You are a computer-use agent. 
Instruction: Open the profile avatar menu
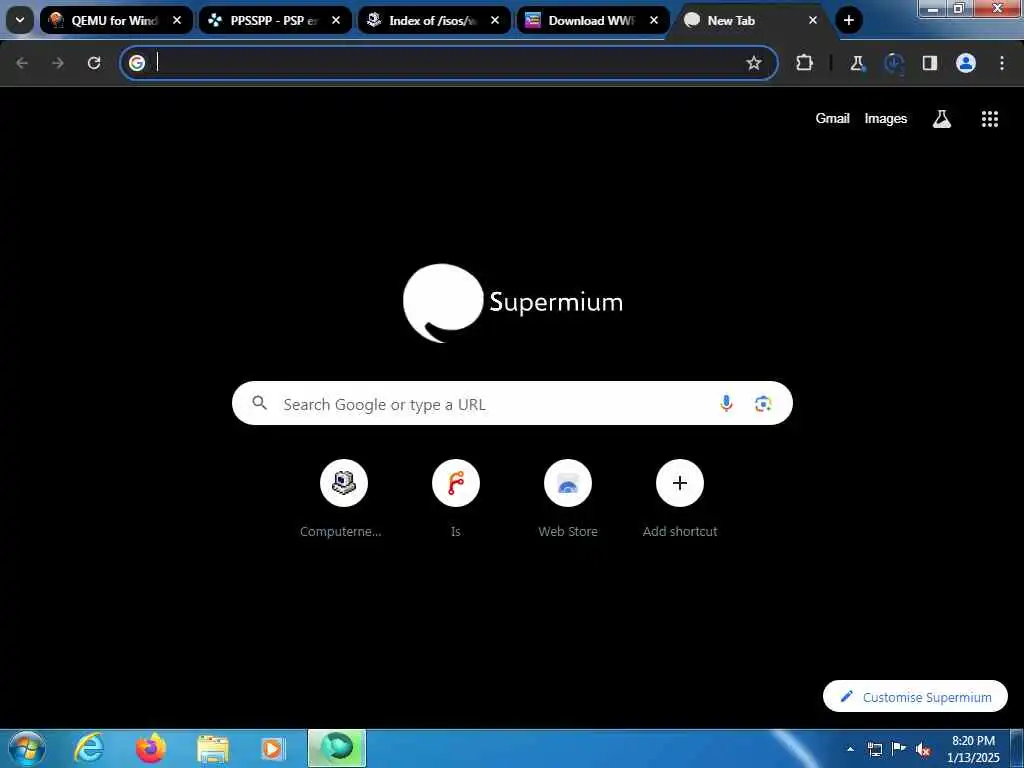click(x=966, y=63)
